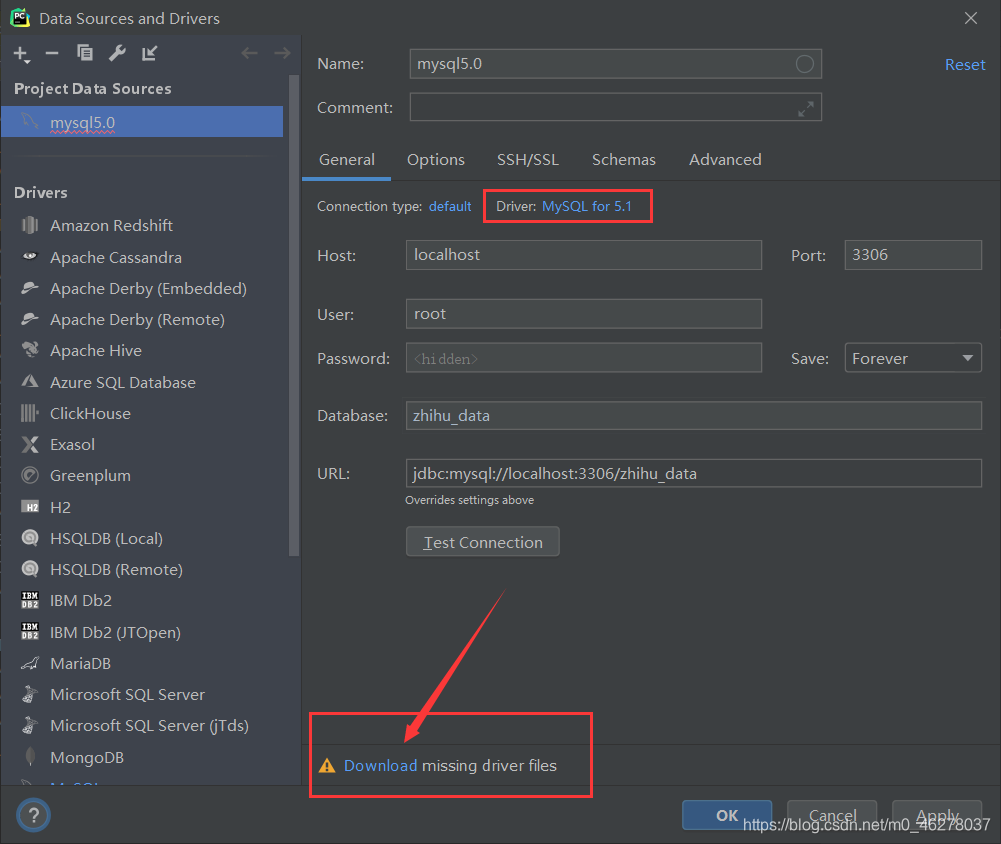Go back with the left arrow icon

[x=249, y=53]
